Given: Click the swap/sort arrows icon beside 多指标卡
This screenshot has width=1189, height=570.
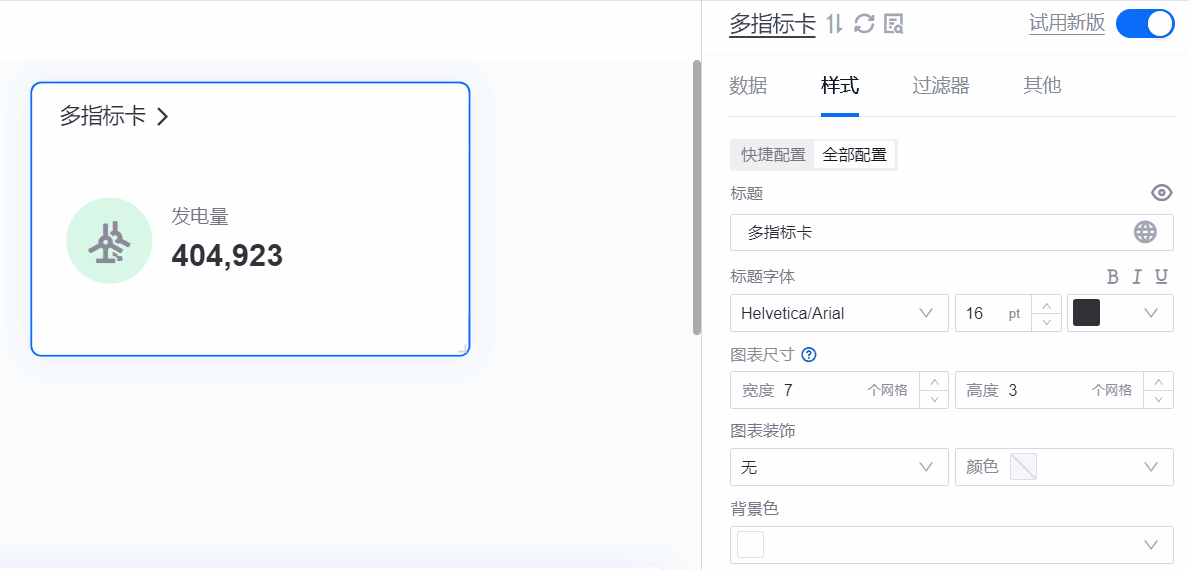Looking at the screenshot, I should tap(836, 24).
